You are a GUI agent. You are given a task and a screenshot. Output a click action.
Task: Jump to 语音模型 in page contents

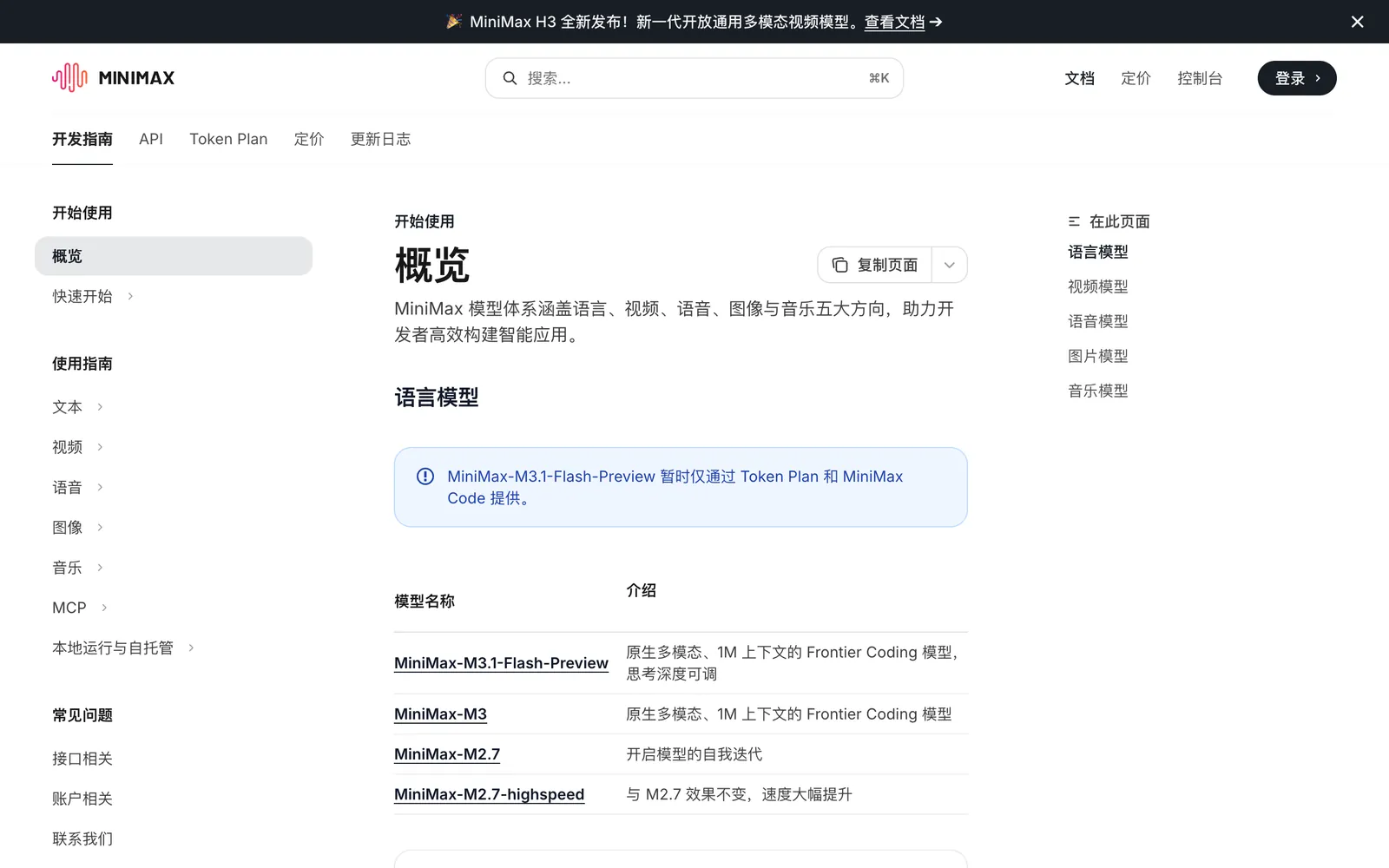pos(1098,321)
